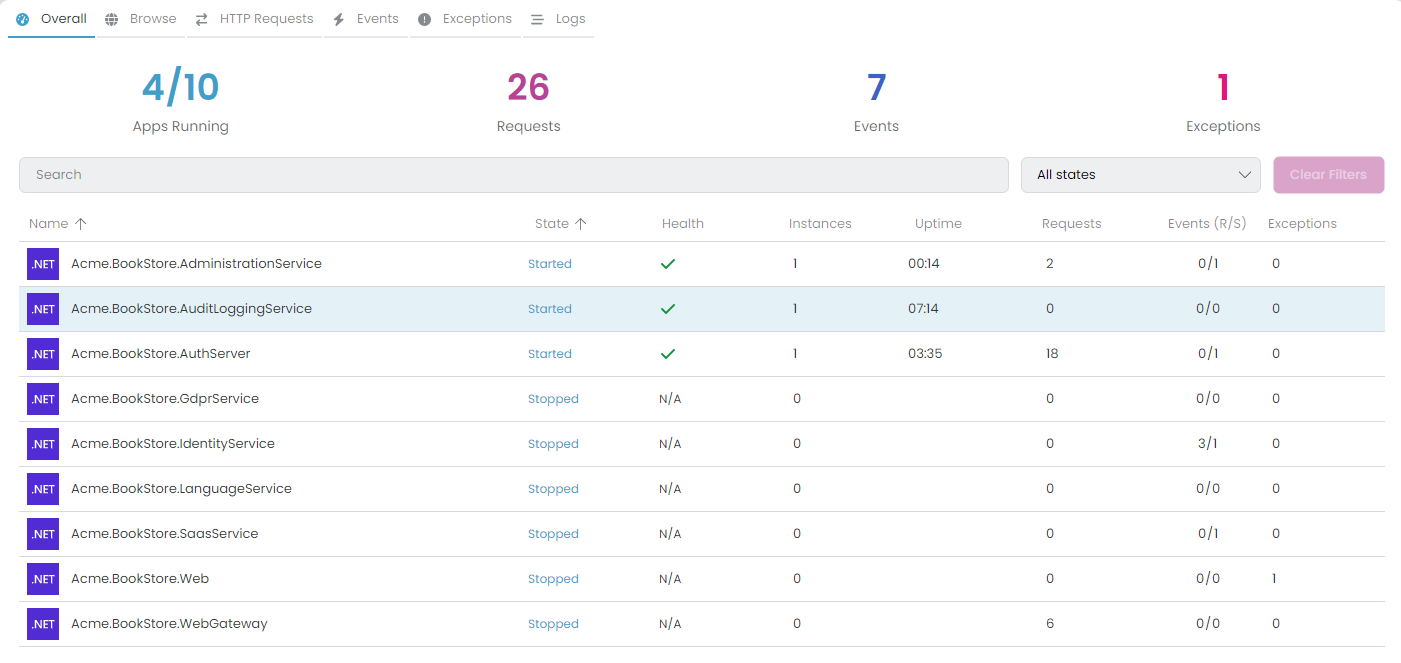The width and height of the screenshot is (1401, 663).
Task: Click the lines icon beside Logs
Action: 538,19
